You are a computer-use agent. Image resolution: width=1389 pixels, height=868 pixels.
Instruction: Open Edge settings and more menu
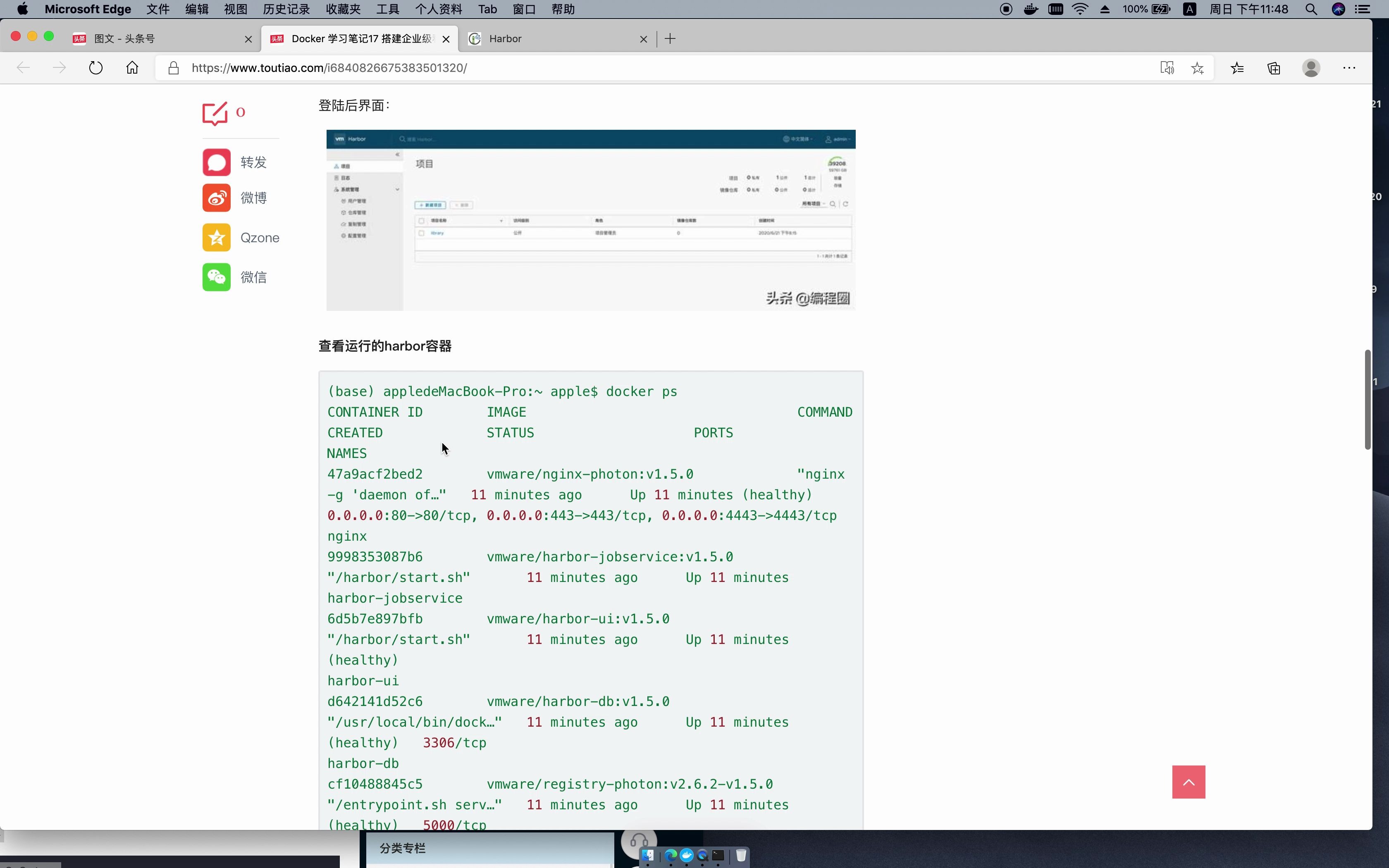pyautogui.click(x=1349, y=68)
